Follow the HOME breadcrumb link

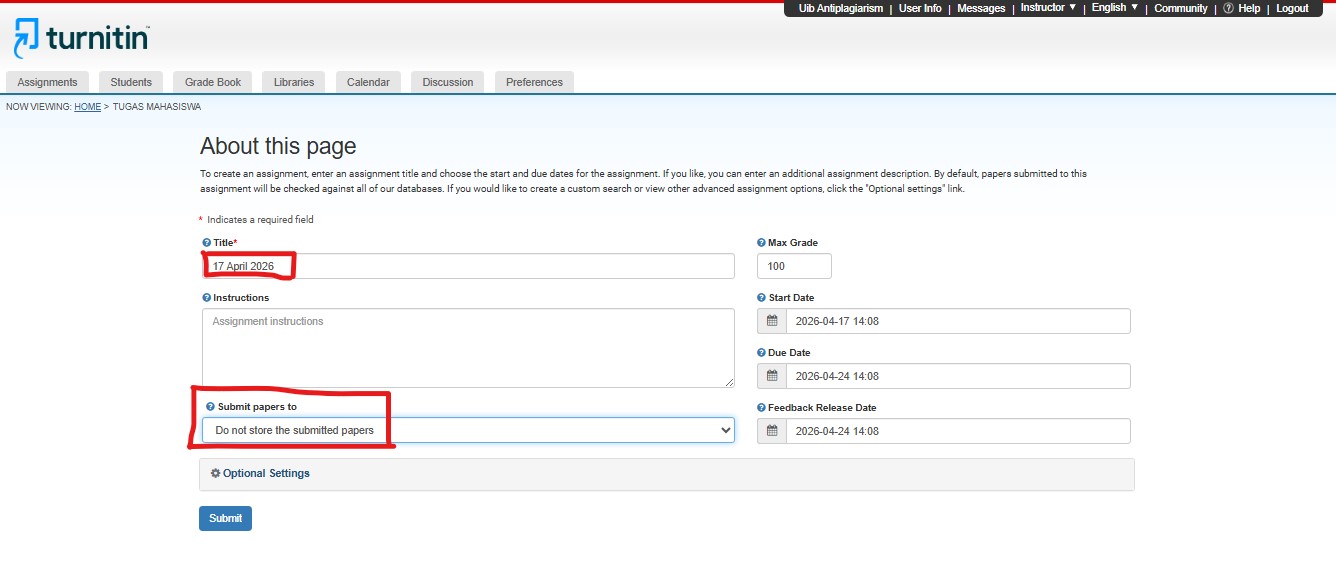click(x=87, y=107)
